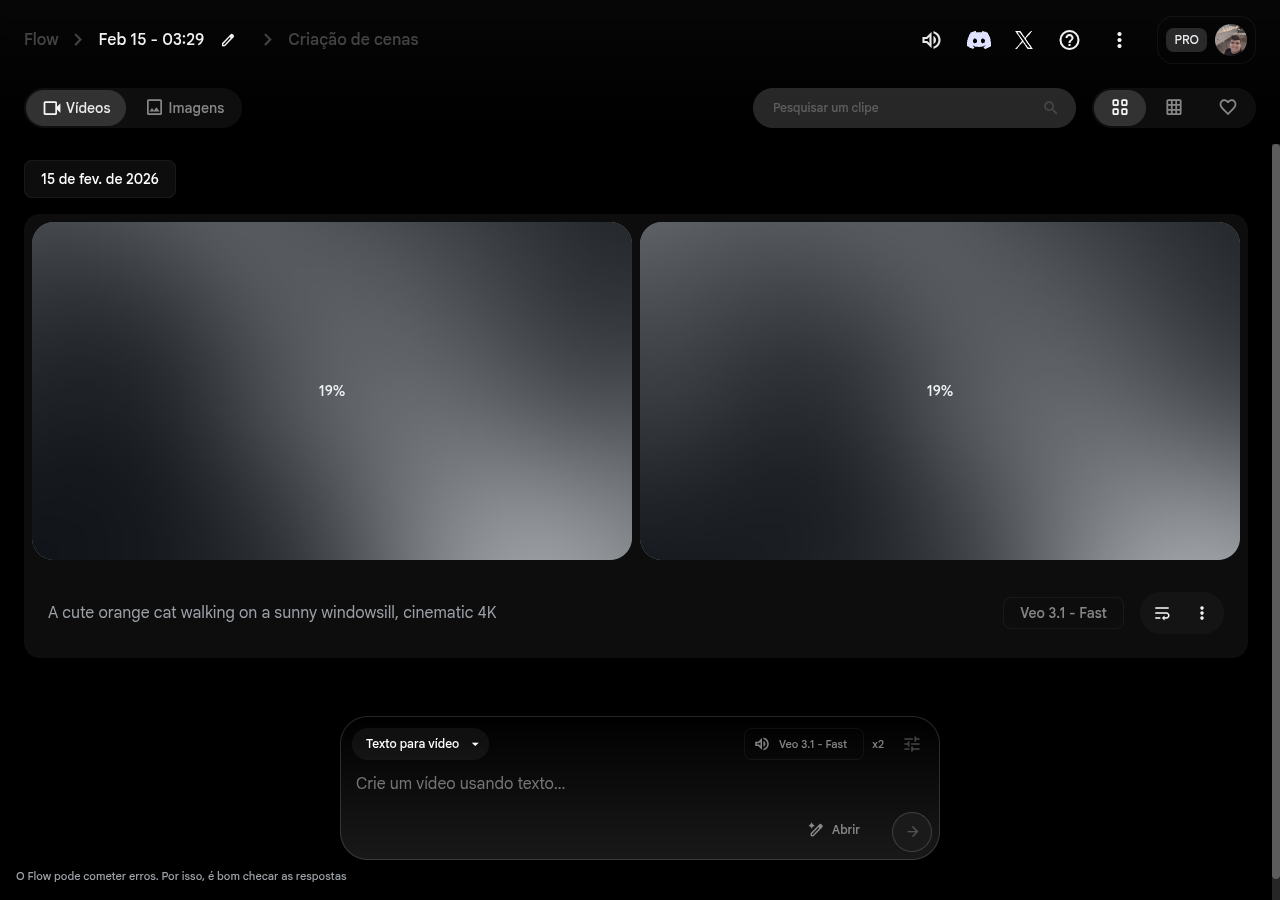The height and width of the screenshot is (900, 1280).
Task: Click the pencil icon to rename project
Action: pos(228,40)
